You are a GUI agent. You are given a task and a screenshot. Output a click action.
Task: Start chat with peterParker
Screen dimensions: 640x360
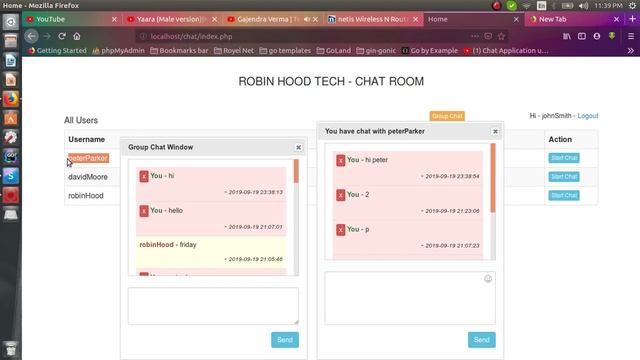(x=564, y=158)
